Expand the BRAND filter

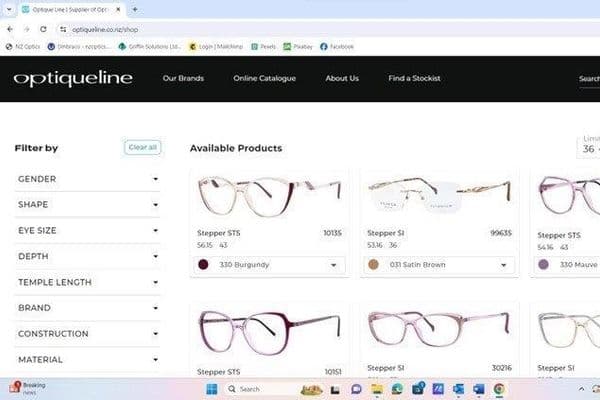(87, 308)
